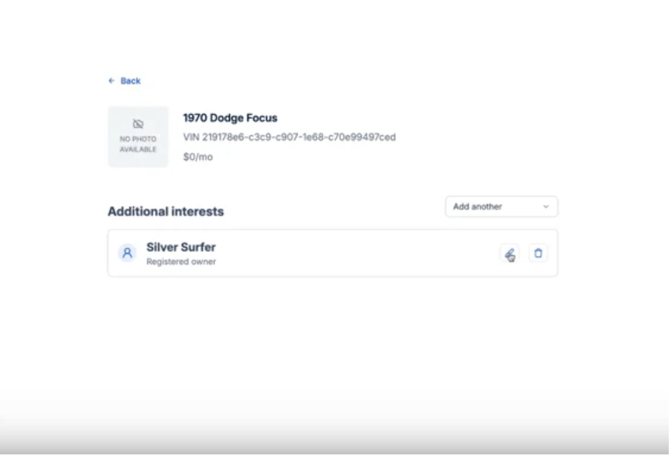Edit the Silver Surfer interest with pencil icon
Image resolution: width=670 pixels, height=455 pixels.
[509, 254]
